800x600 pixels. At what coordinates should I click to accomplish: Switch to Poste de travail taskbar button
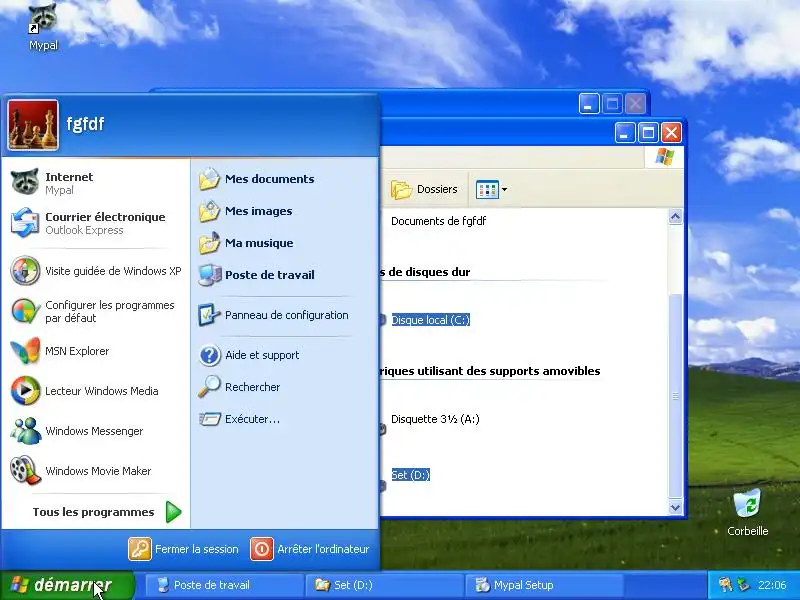(x=224, y=585)
